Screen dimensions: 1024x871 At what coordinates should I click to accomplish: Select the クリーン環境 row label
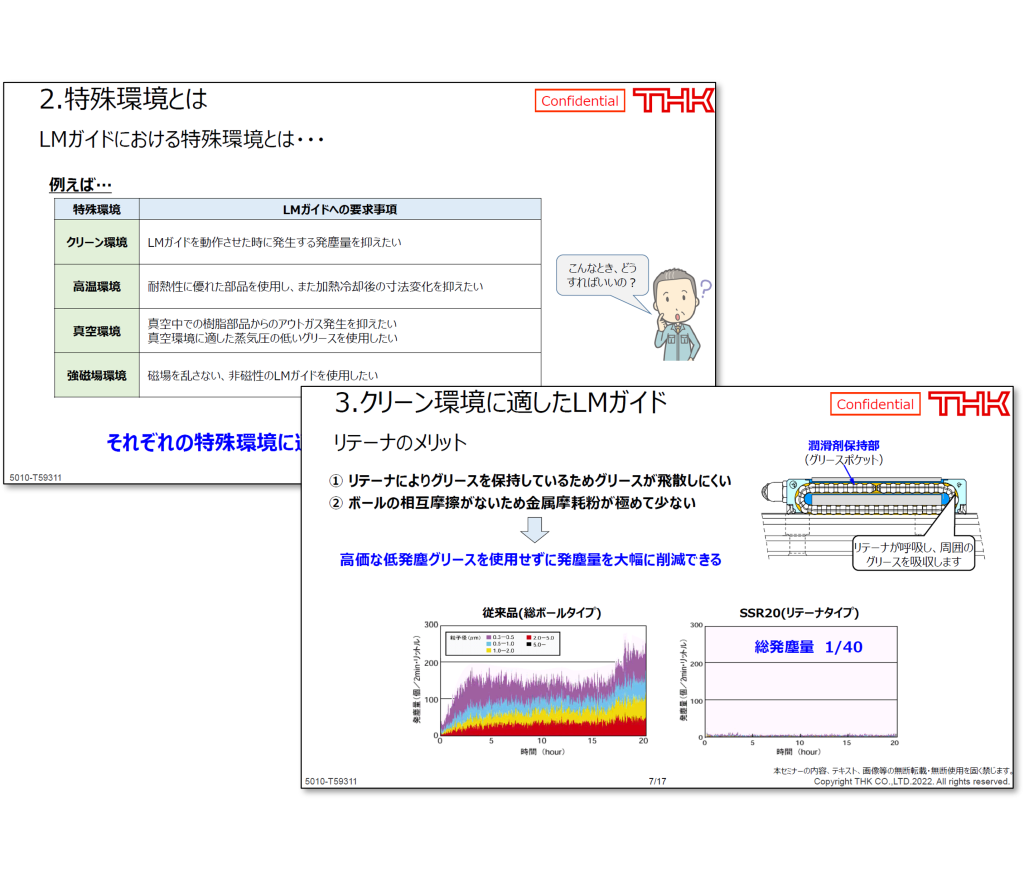click(x=97, y=242)
